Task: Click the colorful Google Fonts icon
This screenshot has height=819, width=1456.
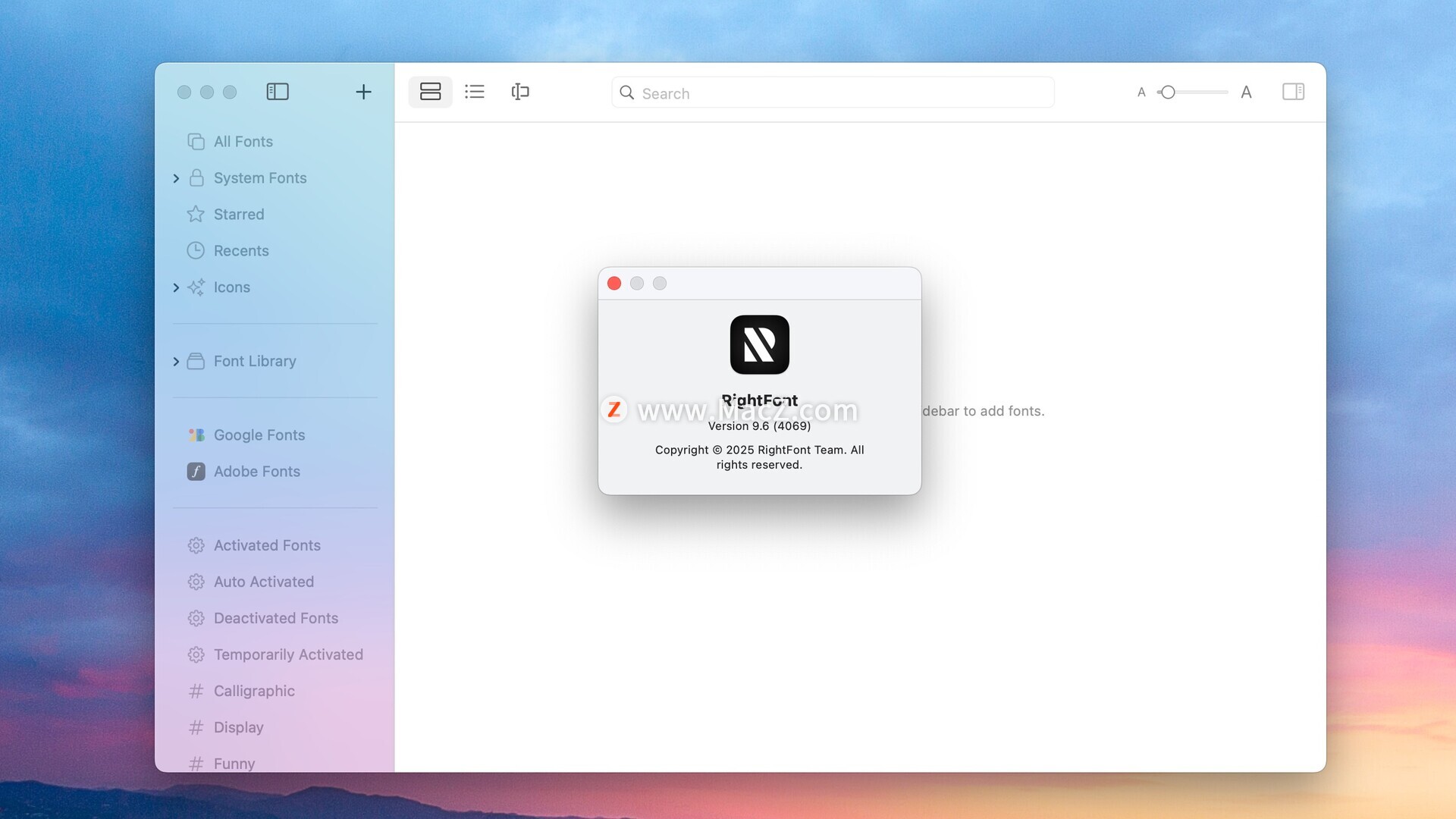Action: 196,435
